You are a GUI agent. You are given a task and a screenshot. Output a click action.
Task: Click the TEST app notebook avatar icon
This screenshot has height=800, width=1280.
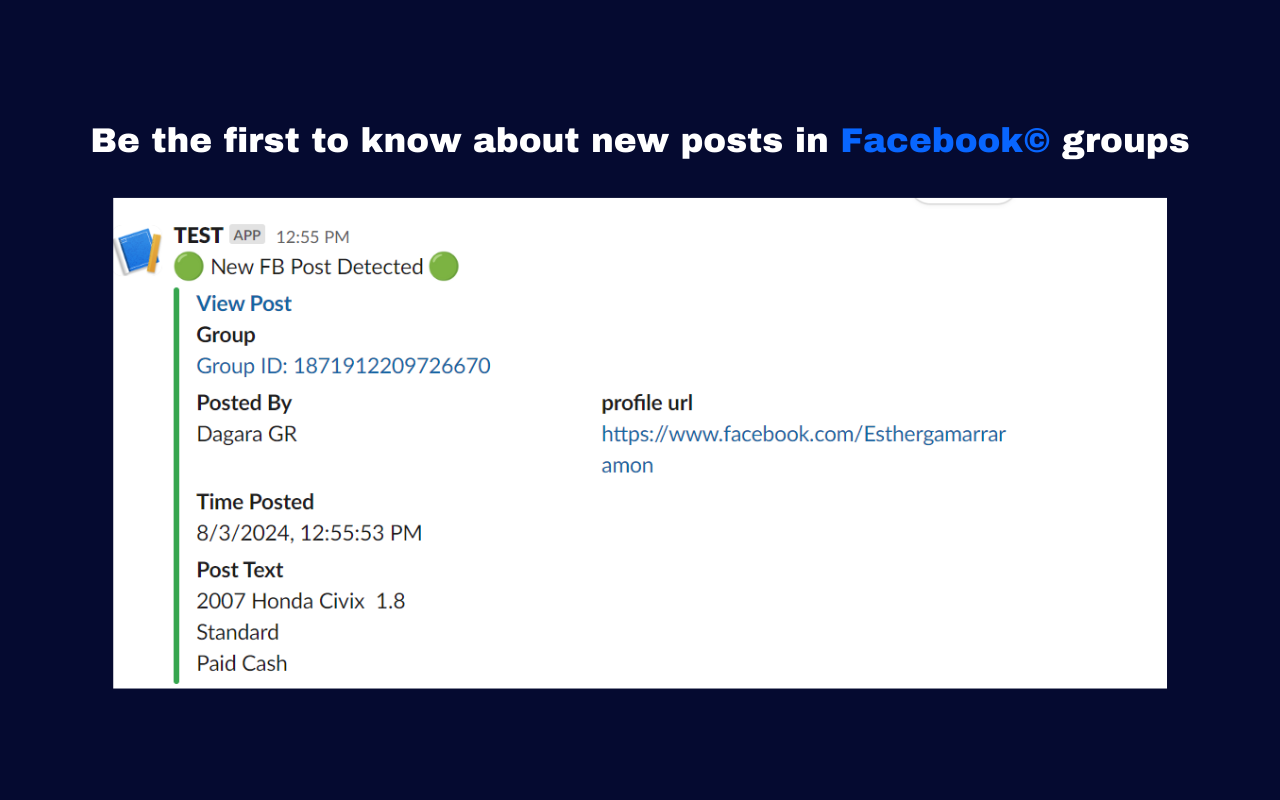point(139,251)
